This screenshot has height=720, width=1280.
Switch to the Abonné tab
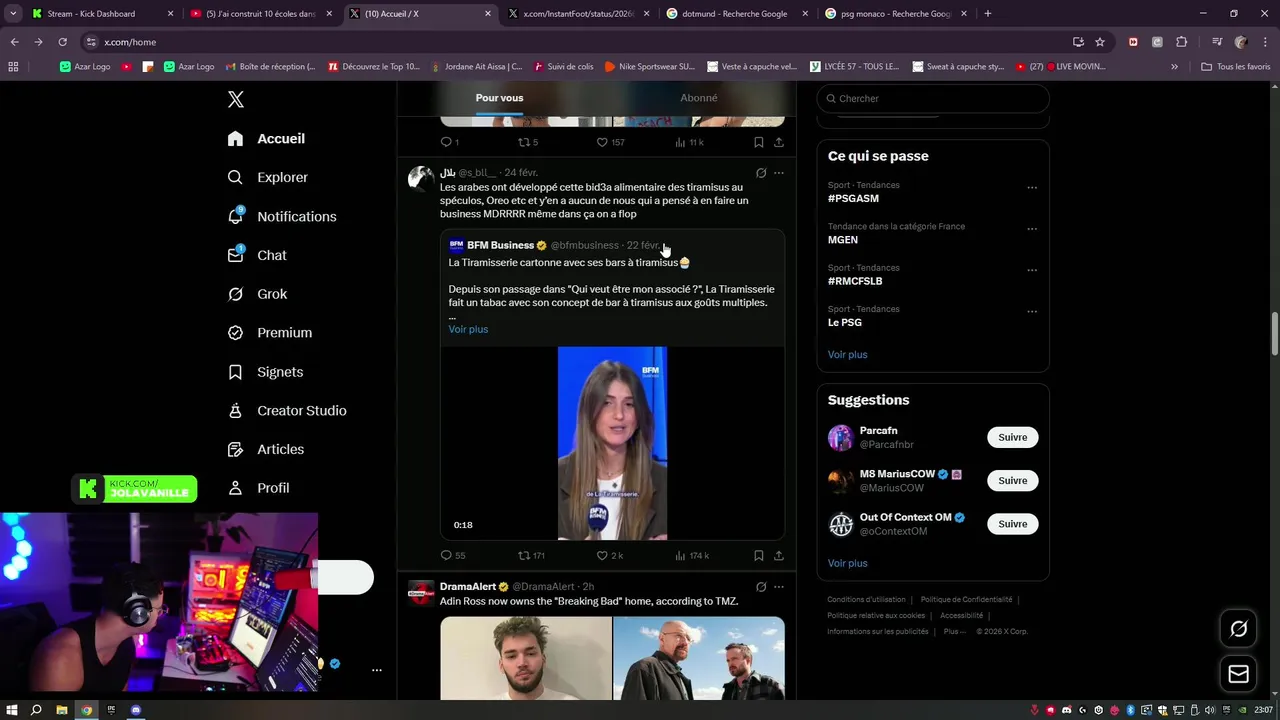[x=698, y=98]
